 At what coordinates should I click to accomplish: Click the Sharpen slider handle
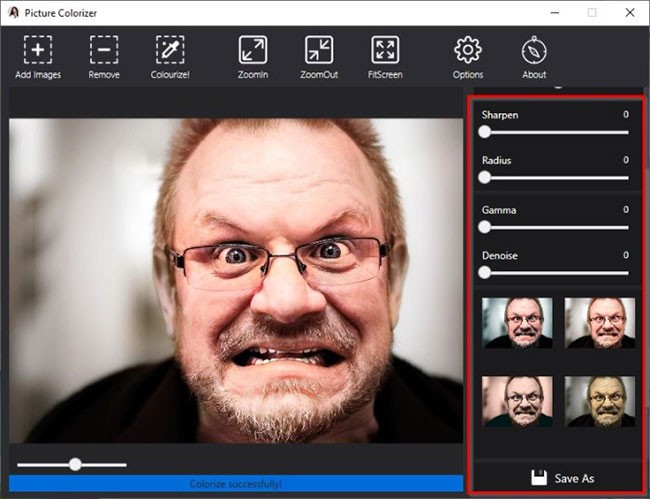pos(485,132)
